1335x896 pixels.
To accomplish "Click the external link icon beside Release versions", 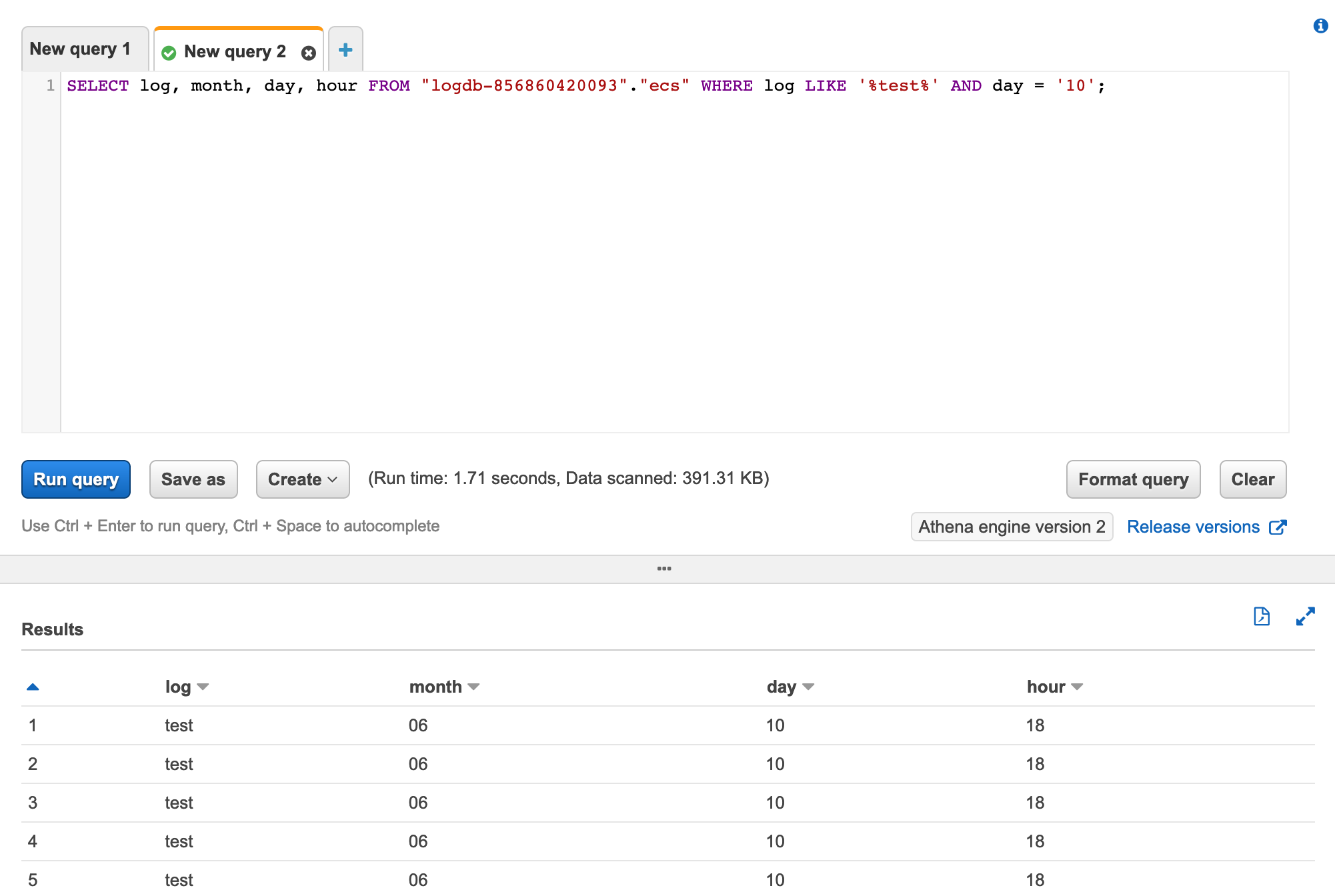I will 1278,527.
